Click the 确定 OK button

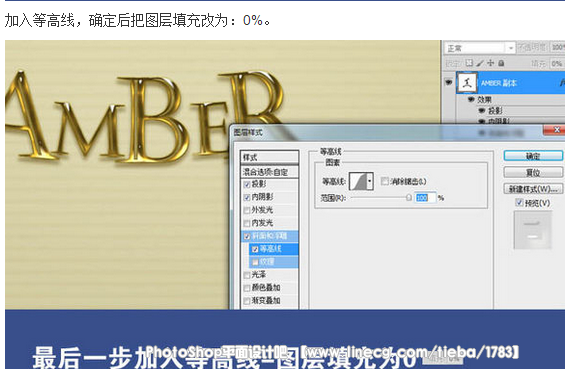(533, 156)
